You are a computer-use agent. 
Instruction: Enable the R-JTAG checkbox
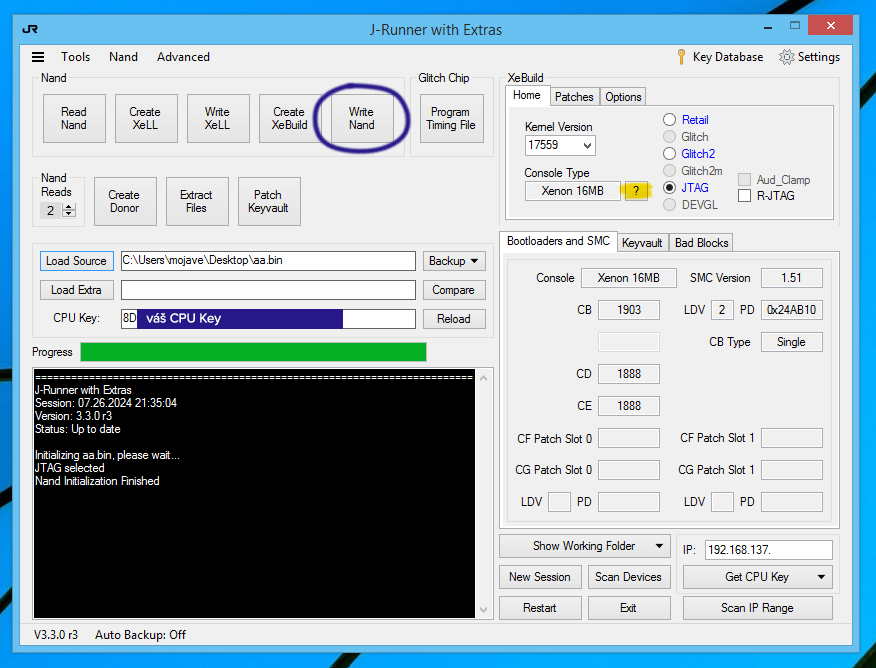click(x=744, y=195)
